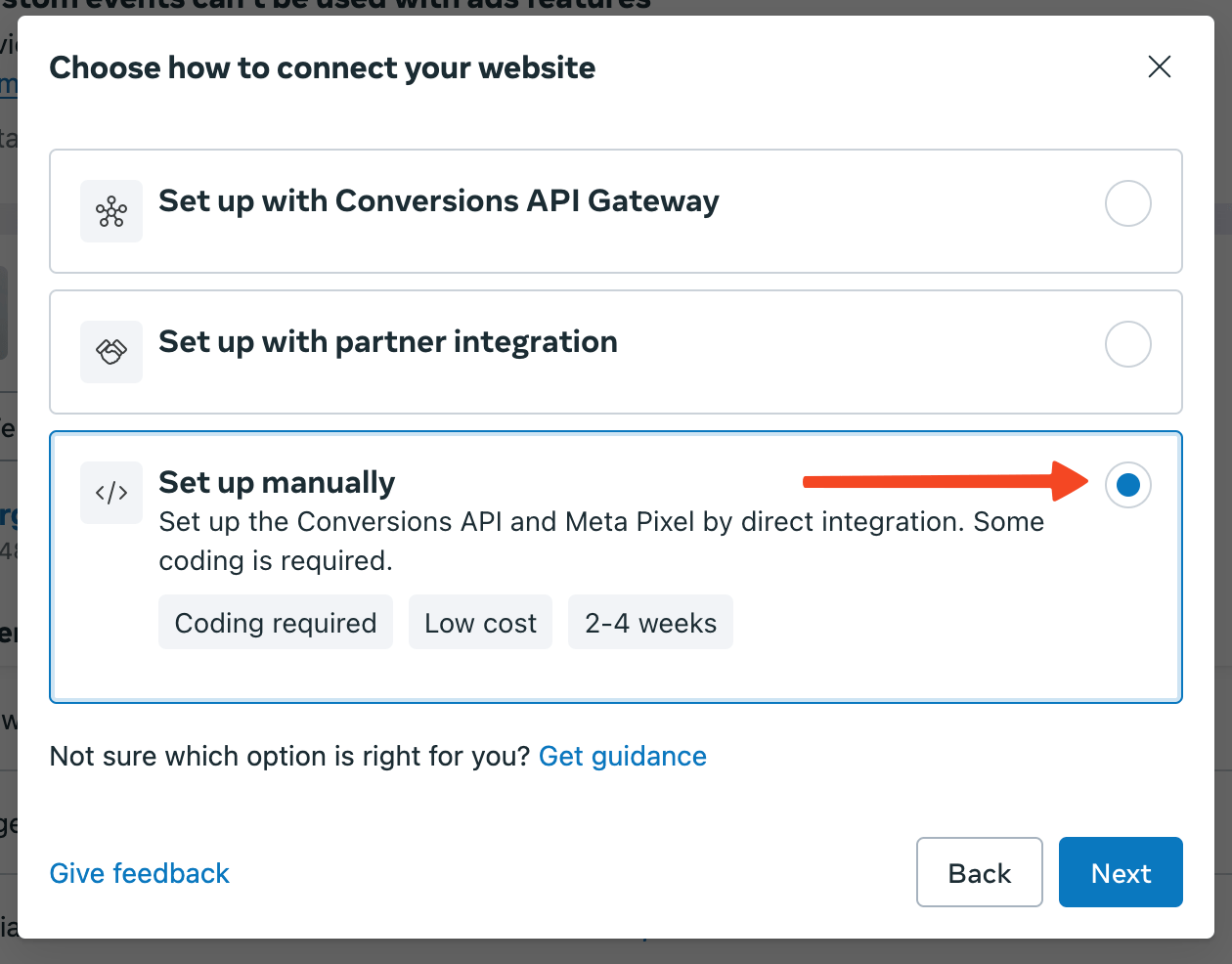Screen dimensions: 1232x964
Task: Click the dialog title Choose how to connect
Action: click(x=323, y=67)
